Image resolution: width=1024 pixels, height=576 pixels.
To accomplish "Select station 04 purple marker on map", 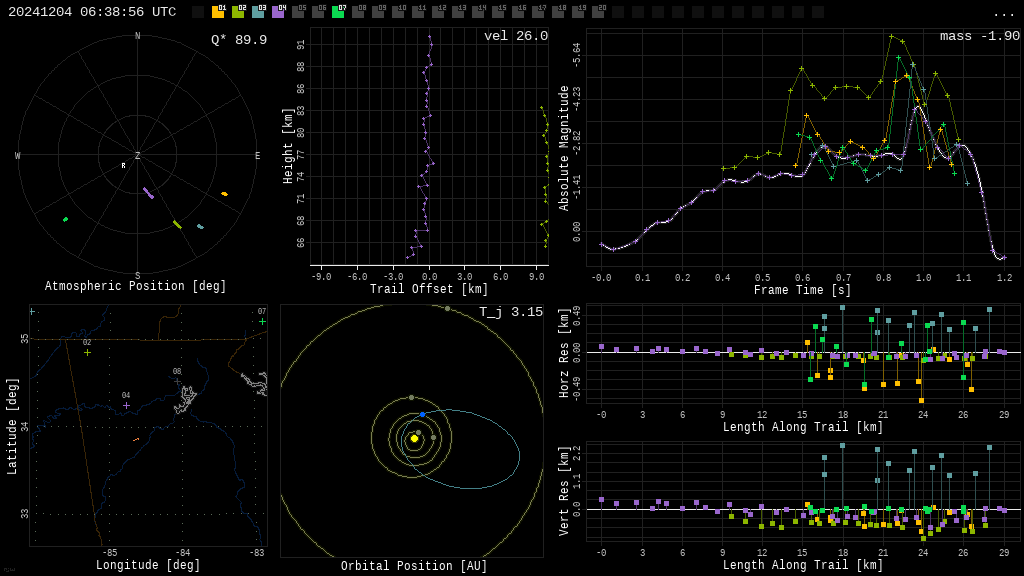I will (x=126, y=405).
